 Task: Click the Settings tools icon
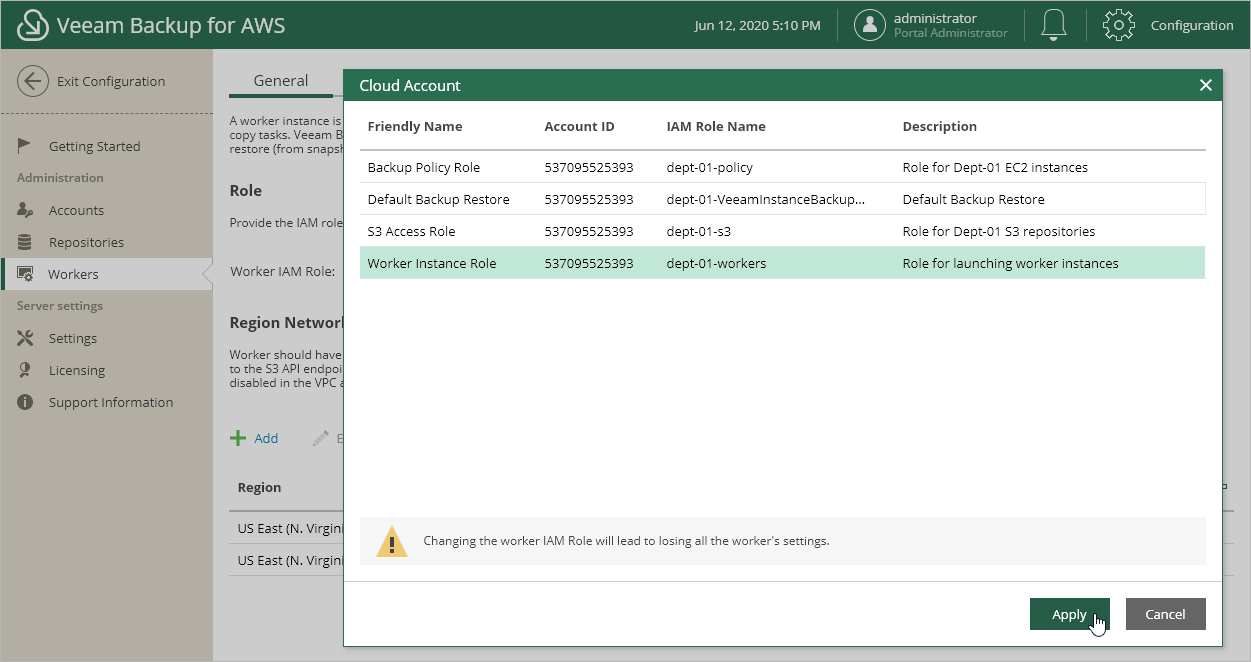click(x=26, y=338)
